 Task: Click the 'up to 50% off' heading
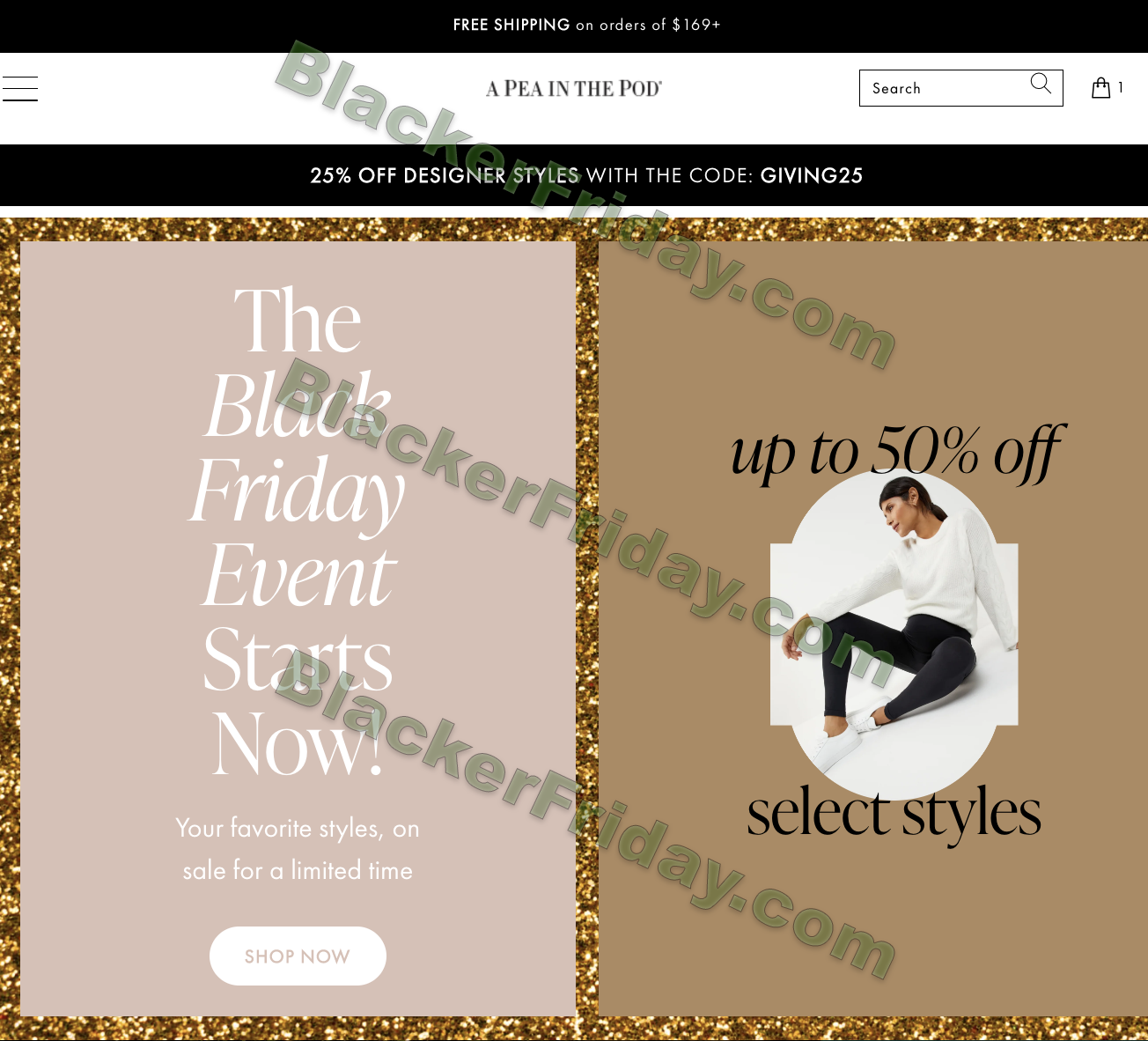[894, 452]
